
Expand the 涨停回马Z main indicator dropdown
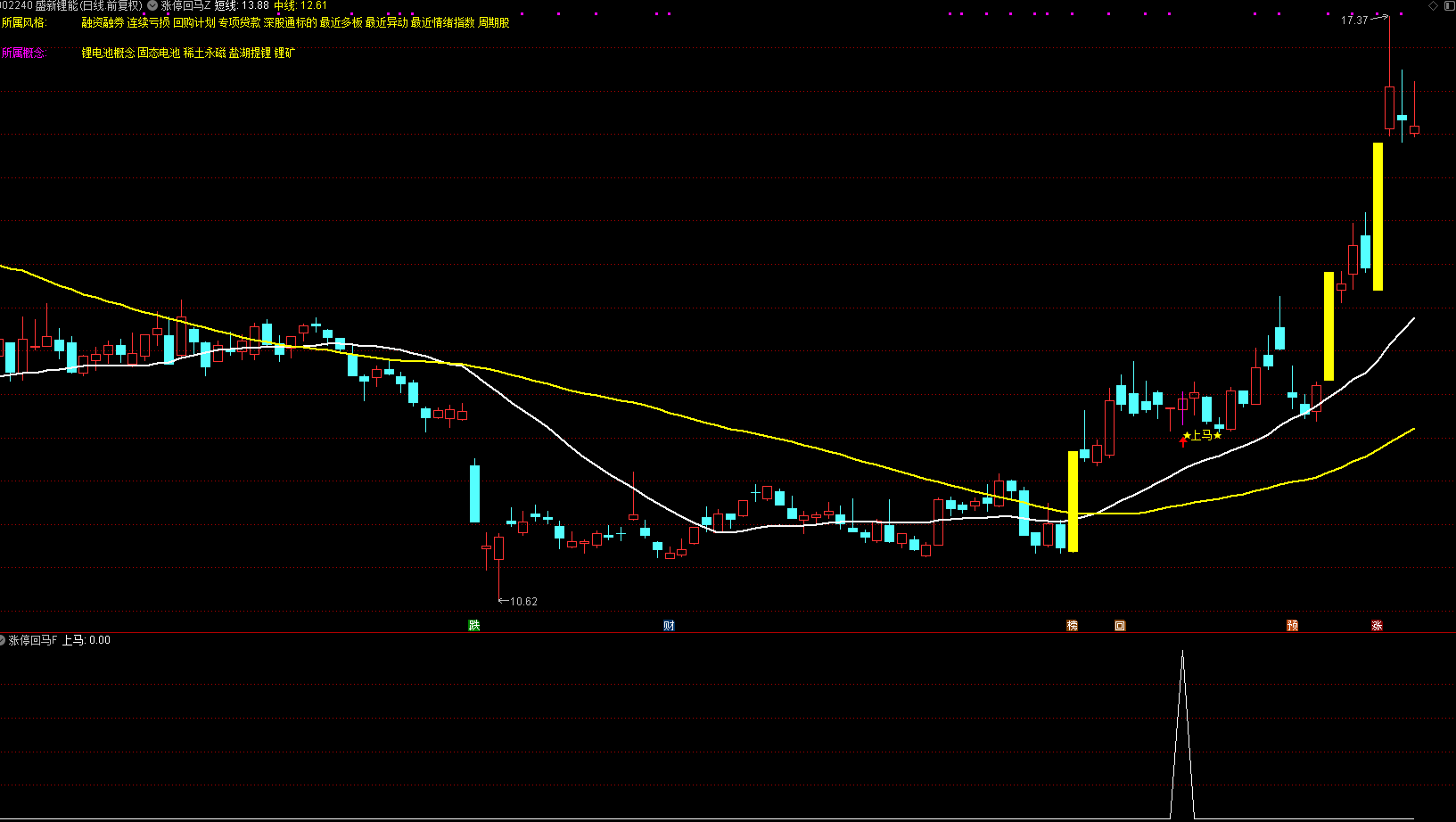(152, 5)
